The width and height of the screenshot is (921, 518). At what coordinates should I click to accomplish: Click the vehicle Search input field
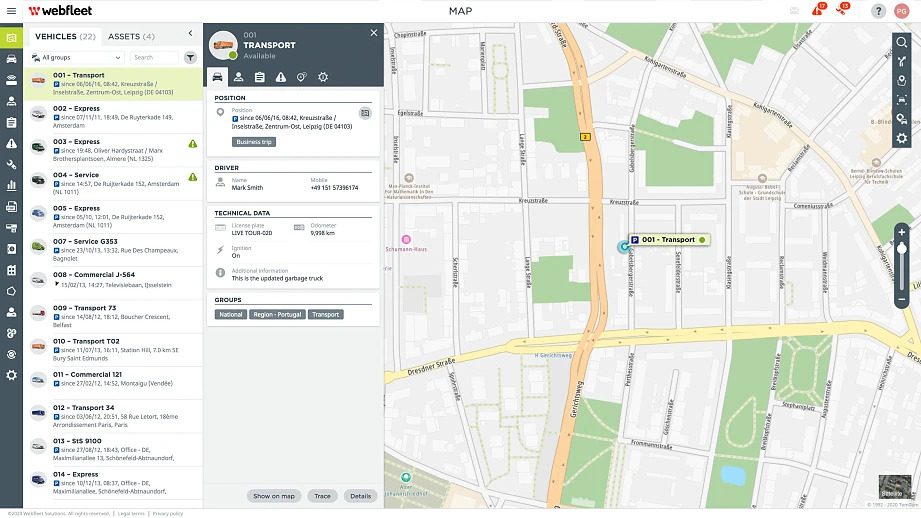point(154,58)
